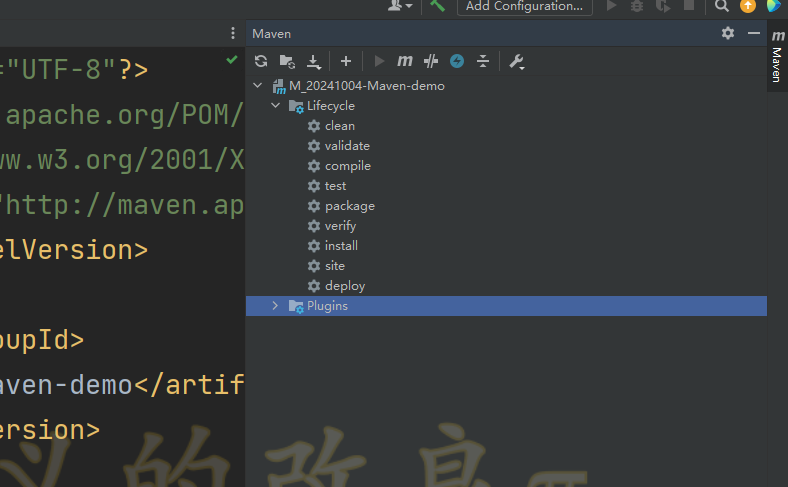
Task: Hide the Maven tool window
Action: tap(753, 33)
